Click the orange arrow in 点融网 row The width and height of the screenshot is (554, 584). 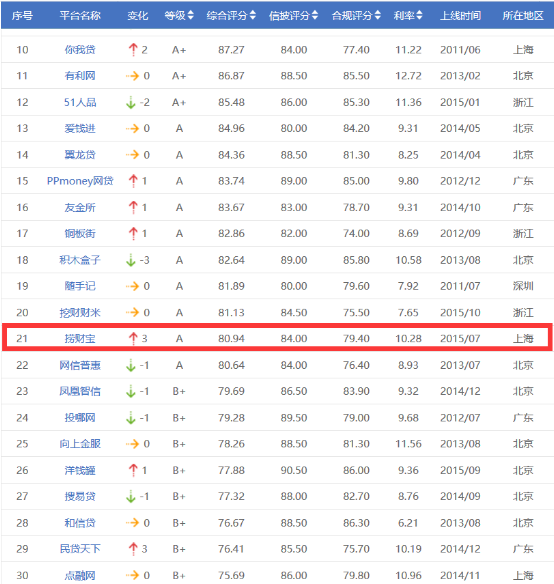tap(132, 575)
